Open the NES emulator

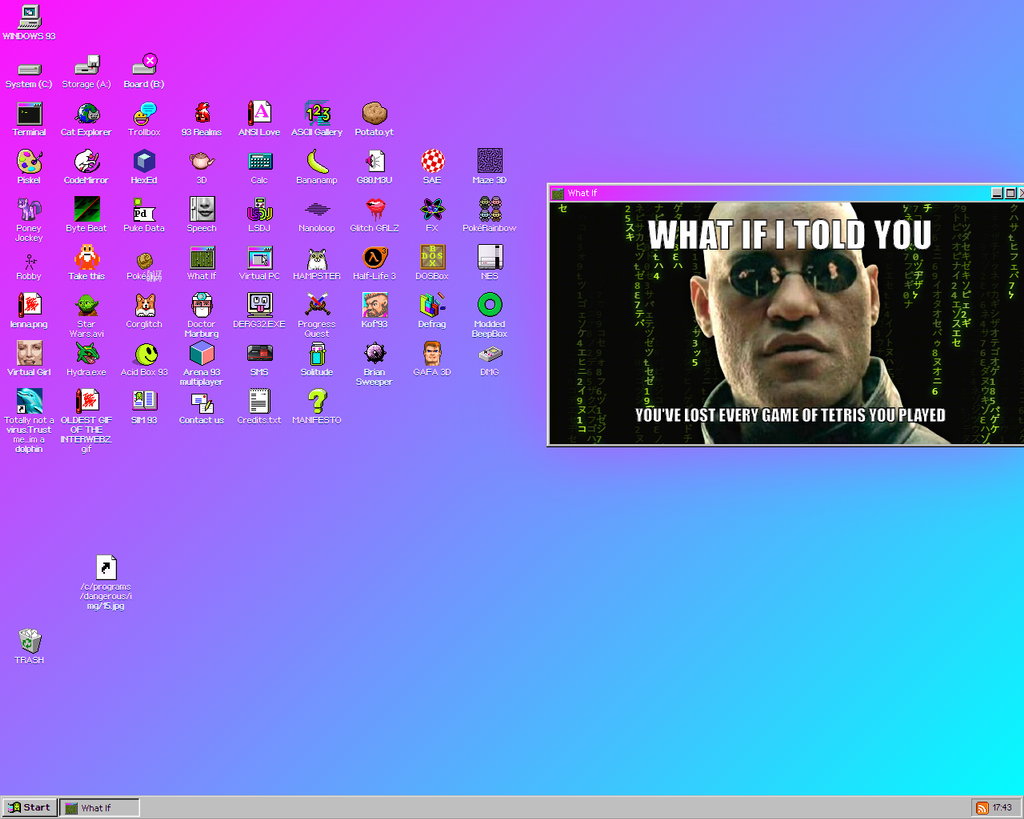[489, 259]
